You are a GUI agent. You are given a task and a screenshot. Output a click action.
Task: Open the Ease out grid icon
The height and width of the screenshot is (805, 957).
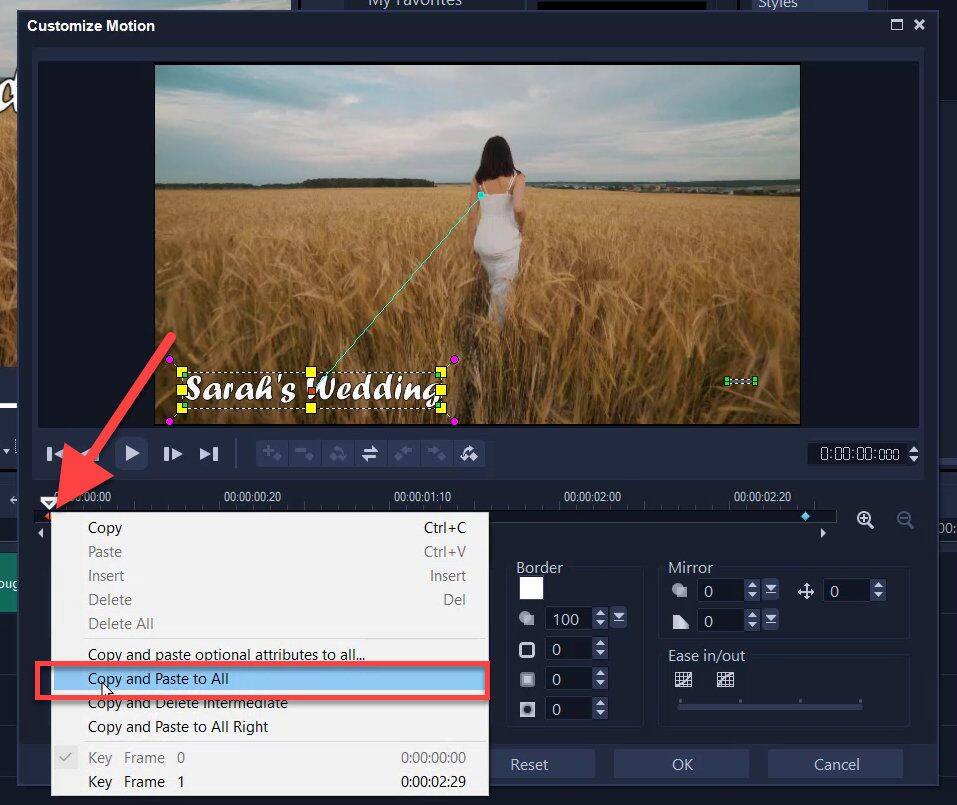point(725,679)
